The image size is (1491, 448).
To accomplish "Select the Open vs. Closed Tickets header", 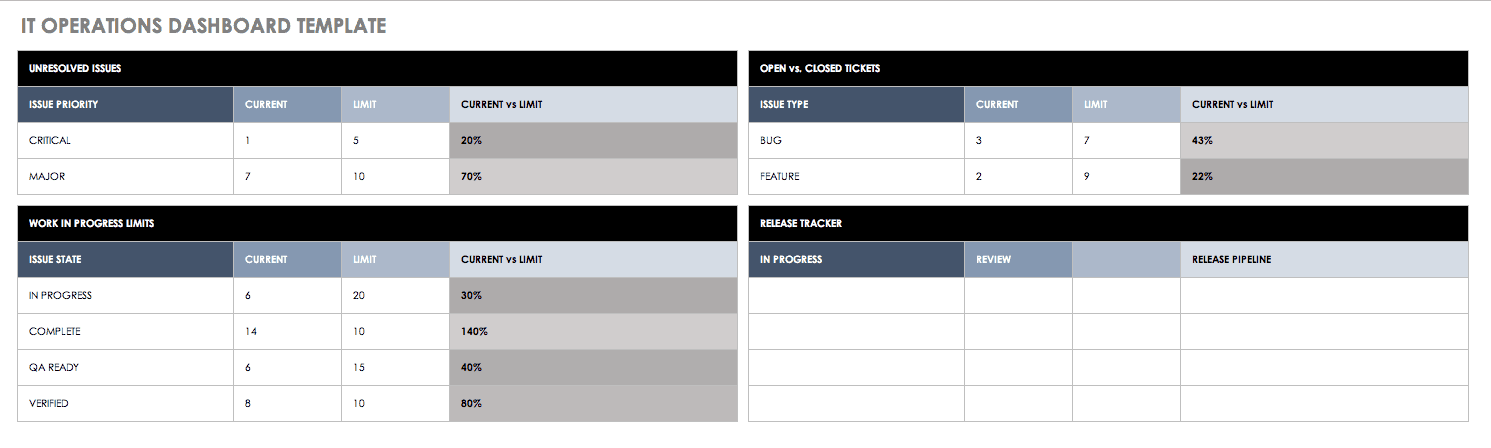I will coord(819,69).
